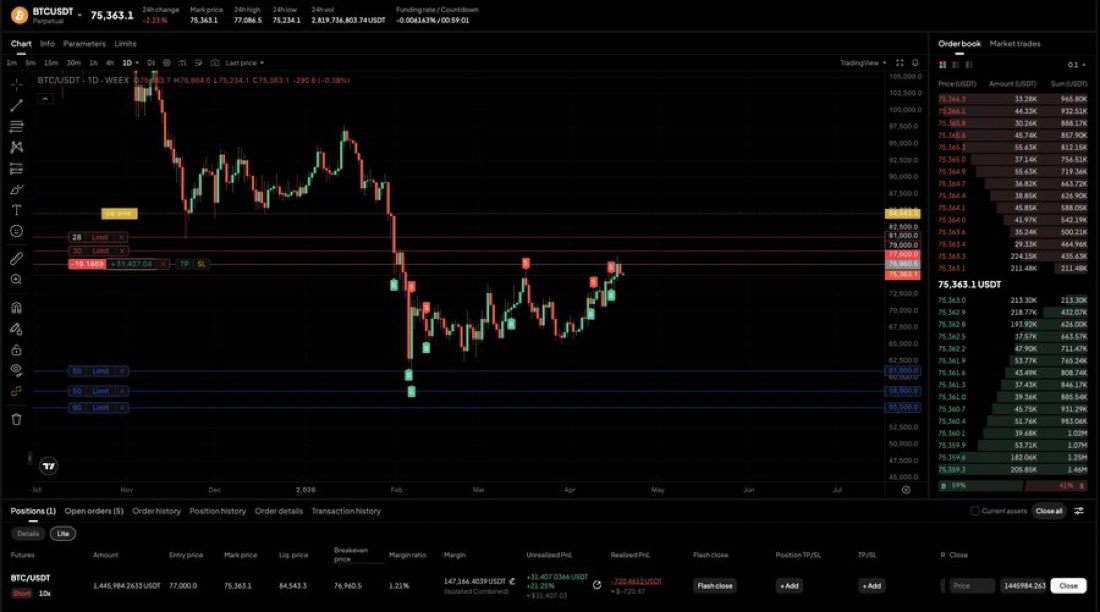The image size is (1100, 612).
Task: Open the Open orders (5) tab
Action: (94, 511)
